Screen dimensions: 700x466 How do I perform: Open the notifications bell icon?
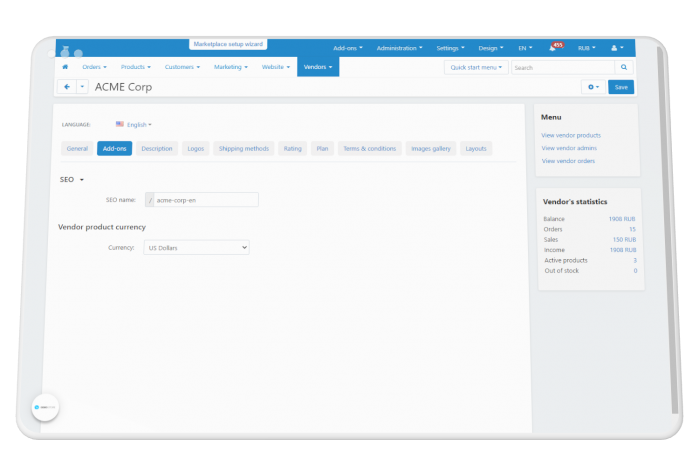click(552, 48)
